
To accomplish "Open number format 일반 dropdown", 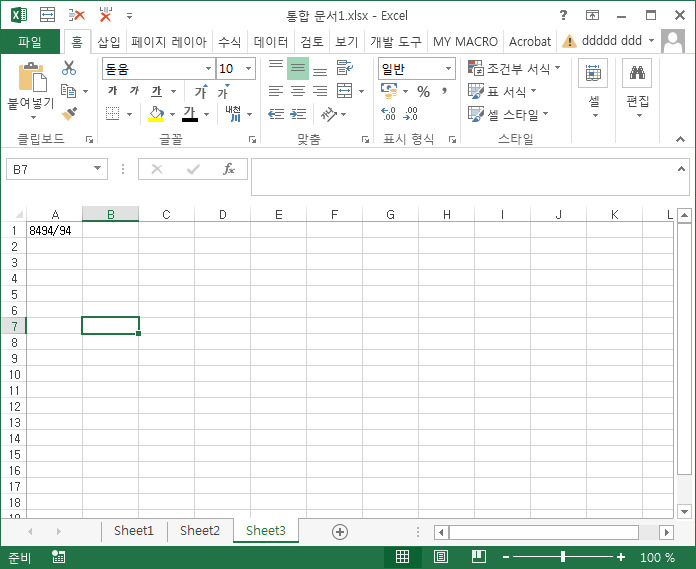I will coord(448,68).
